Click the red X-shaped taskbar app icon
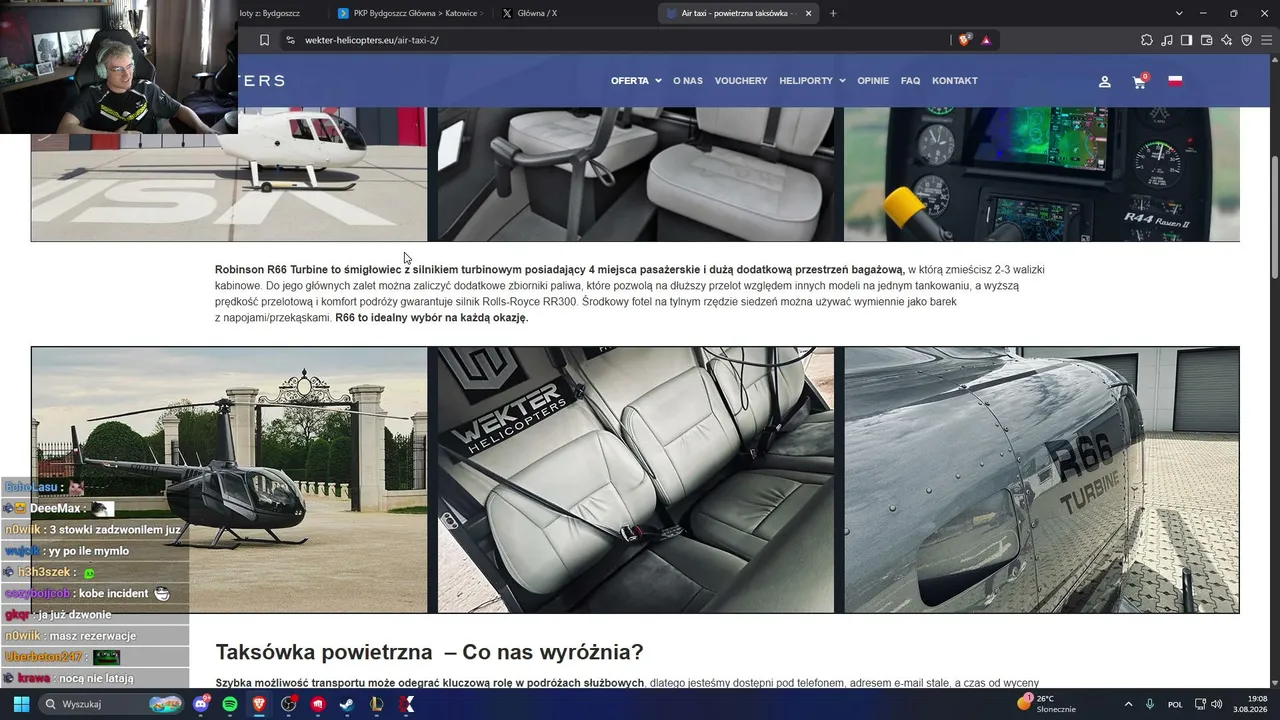This screenshot has height=720, width=1280. click(x=406, y=704)
